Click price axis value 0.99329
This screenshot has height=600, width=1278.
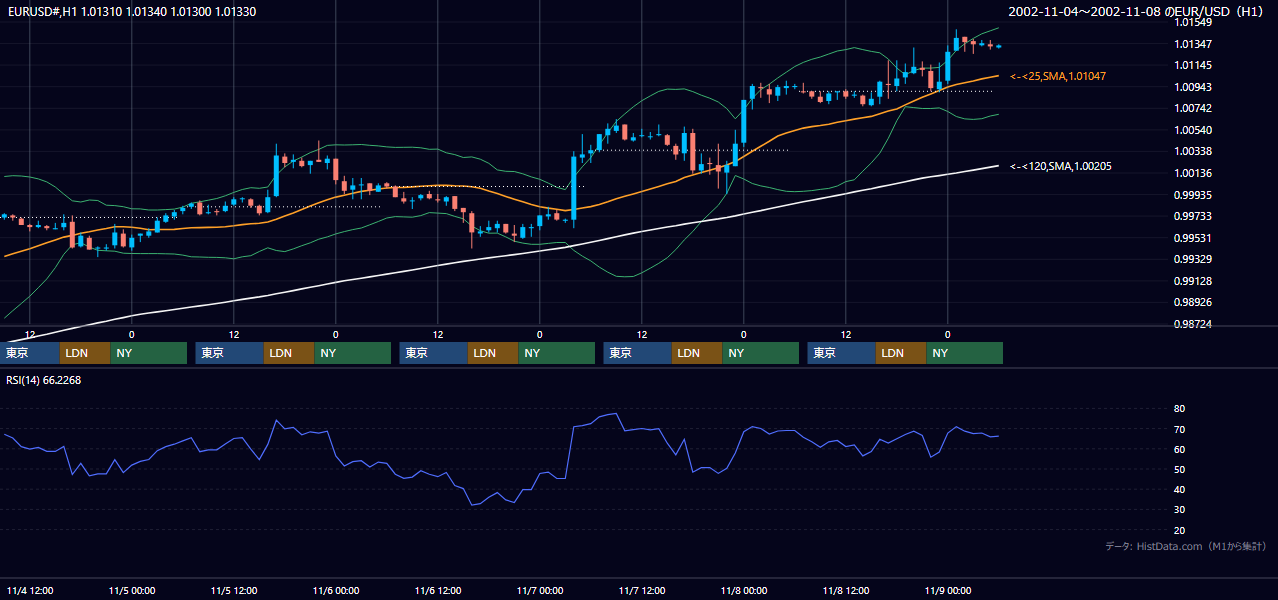[x=1192, y=259]
